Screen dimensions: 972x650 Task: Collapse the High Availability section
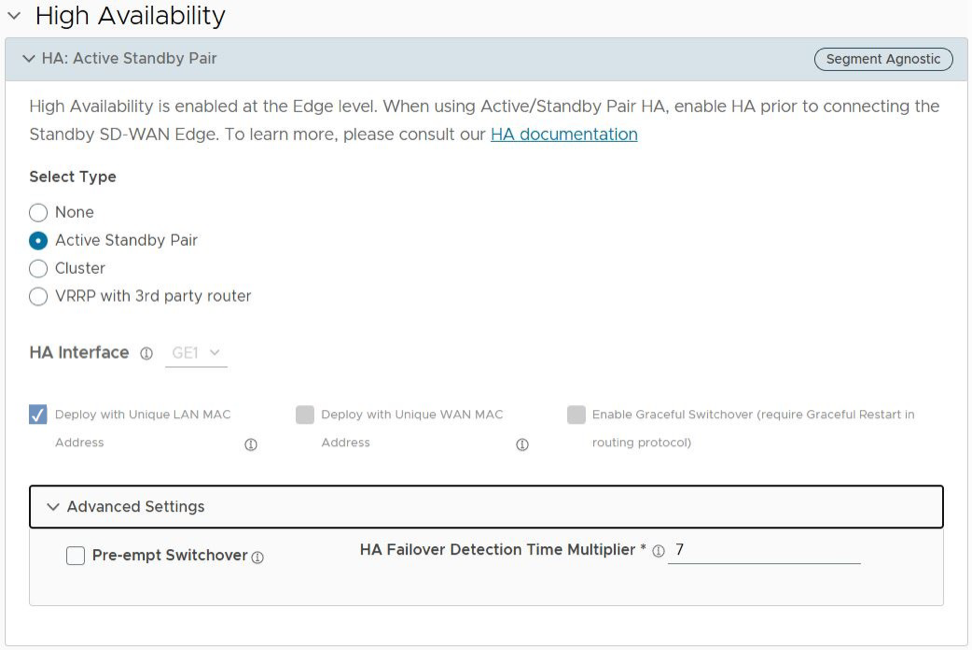tap(14, 16)
